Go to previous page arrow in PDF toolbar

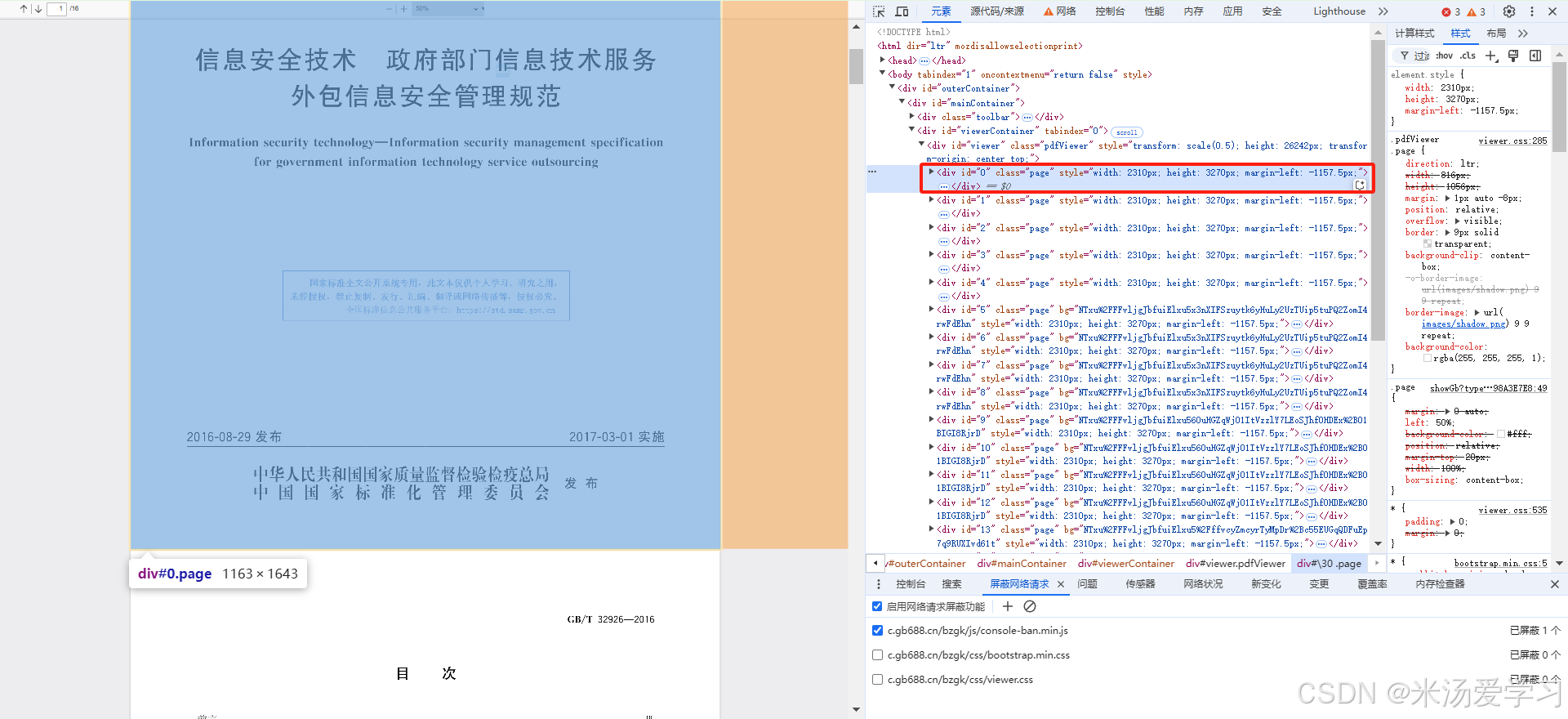click(x=24, y=9)
